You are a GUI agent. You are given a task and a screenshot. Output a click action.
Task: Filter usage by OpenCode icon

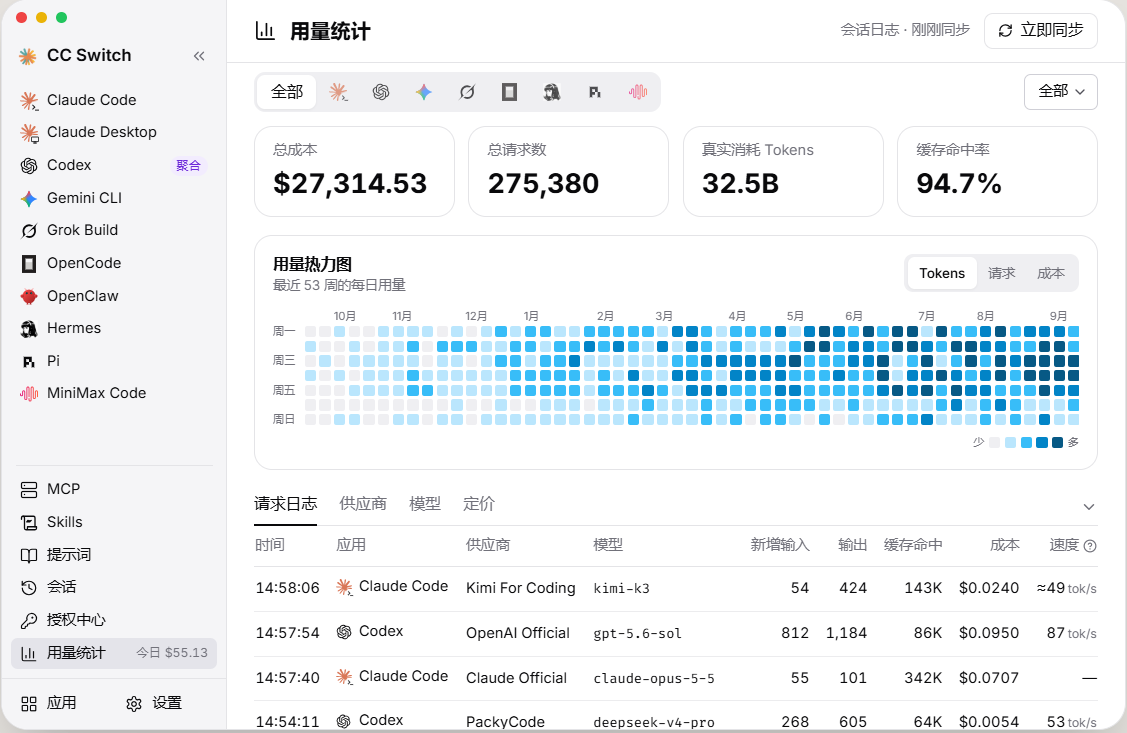point(510,92)
